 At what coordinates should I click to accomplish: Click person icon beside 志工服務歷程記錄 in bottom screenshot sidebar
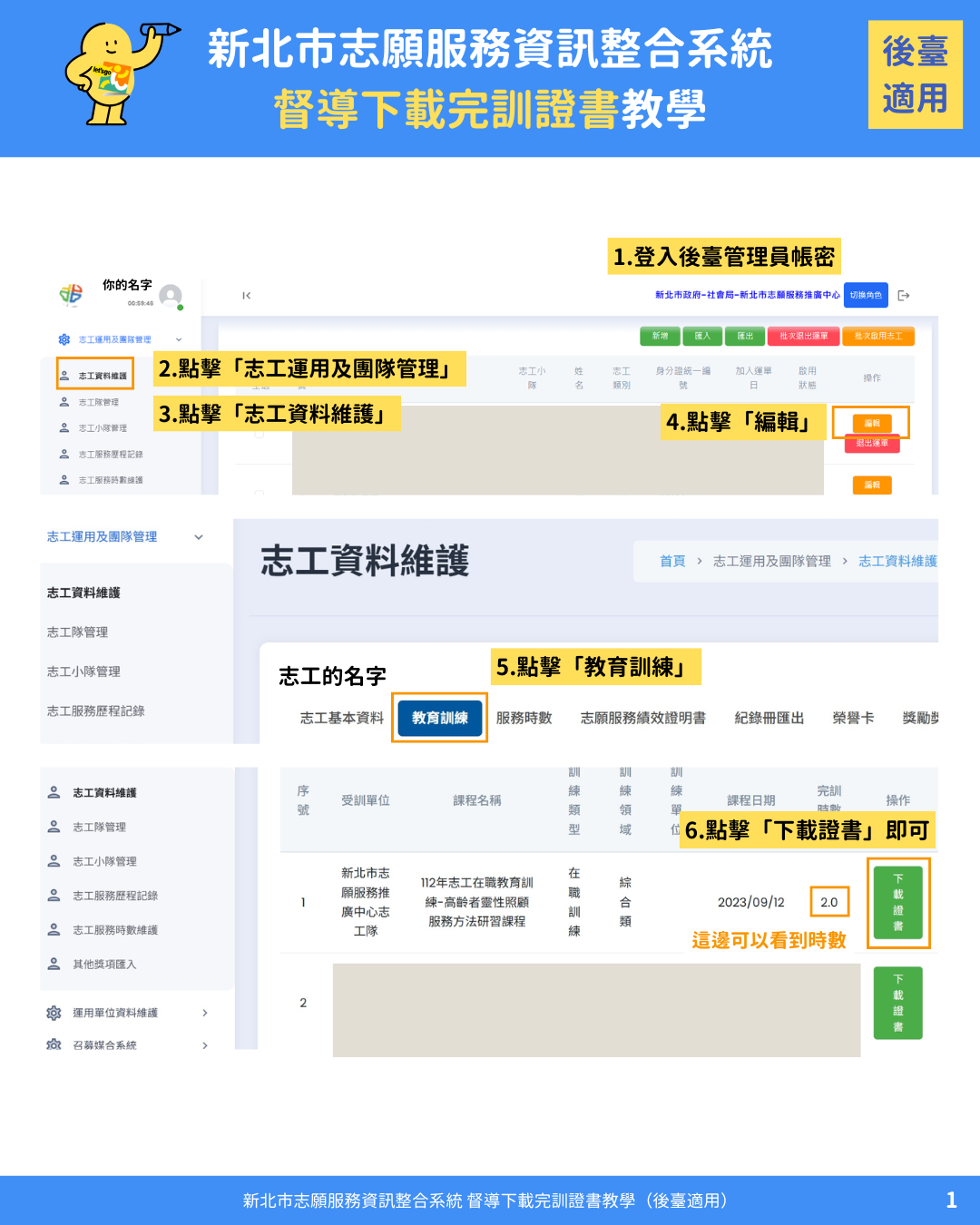[x=54, y=896]
